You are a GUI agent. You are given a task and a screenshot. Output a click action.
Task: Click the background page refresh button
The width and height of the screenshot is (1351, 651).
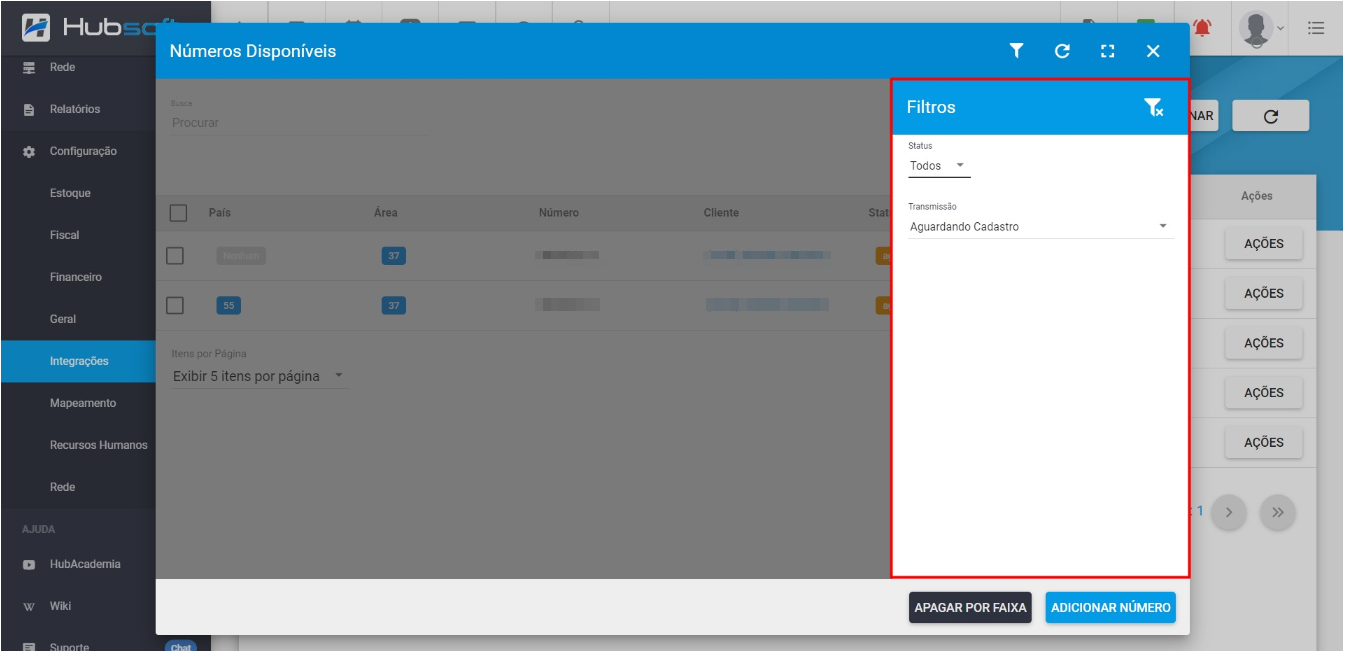1270,116
